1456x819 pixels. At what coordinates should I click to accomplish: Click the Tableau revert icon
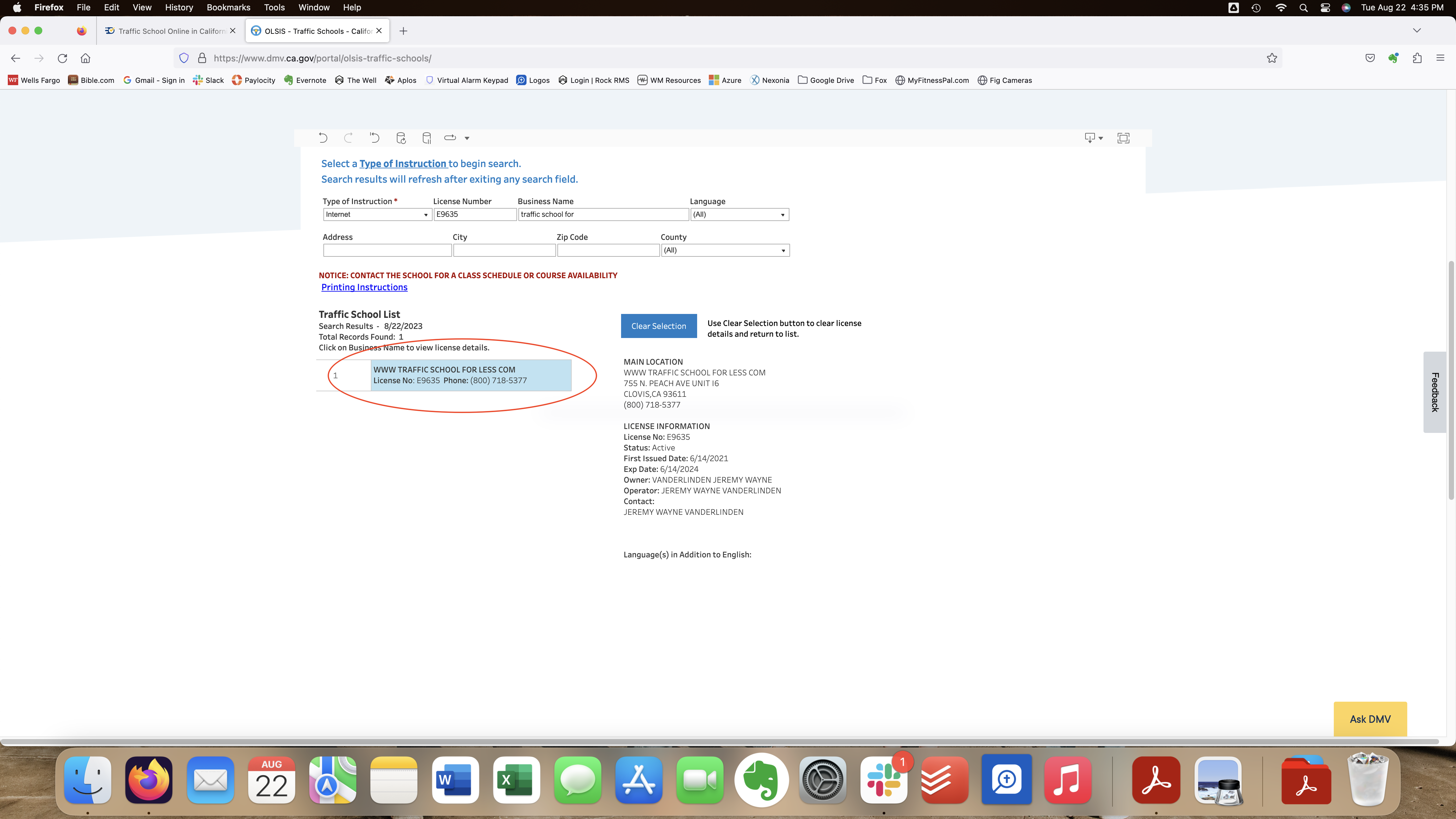coord(374,138)
